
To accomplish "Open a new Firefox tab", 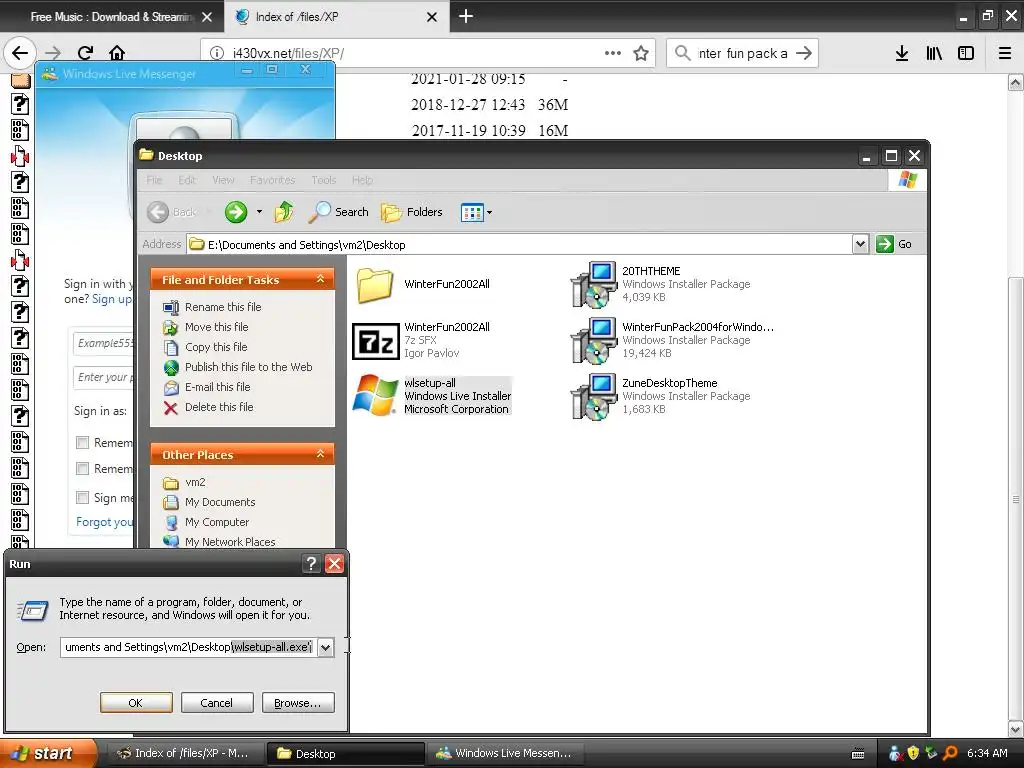I will (466, 16).
